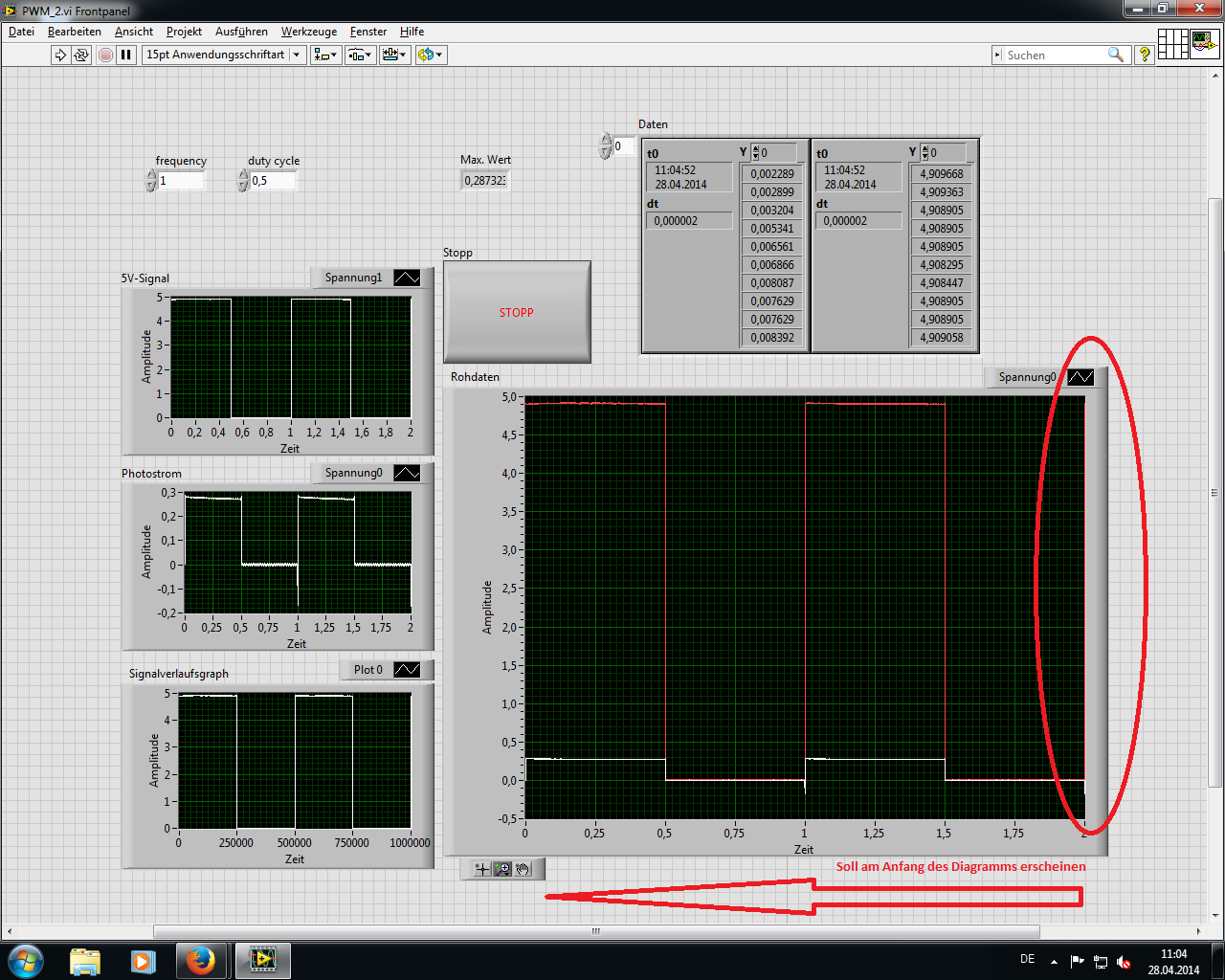Click the Run arrow in toolbar
Screen dimensions: 1225x980
point(60,55)
